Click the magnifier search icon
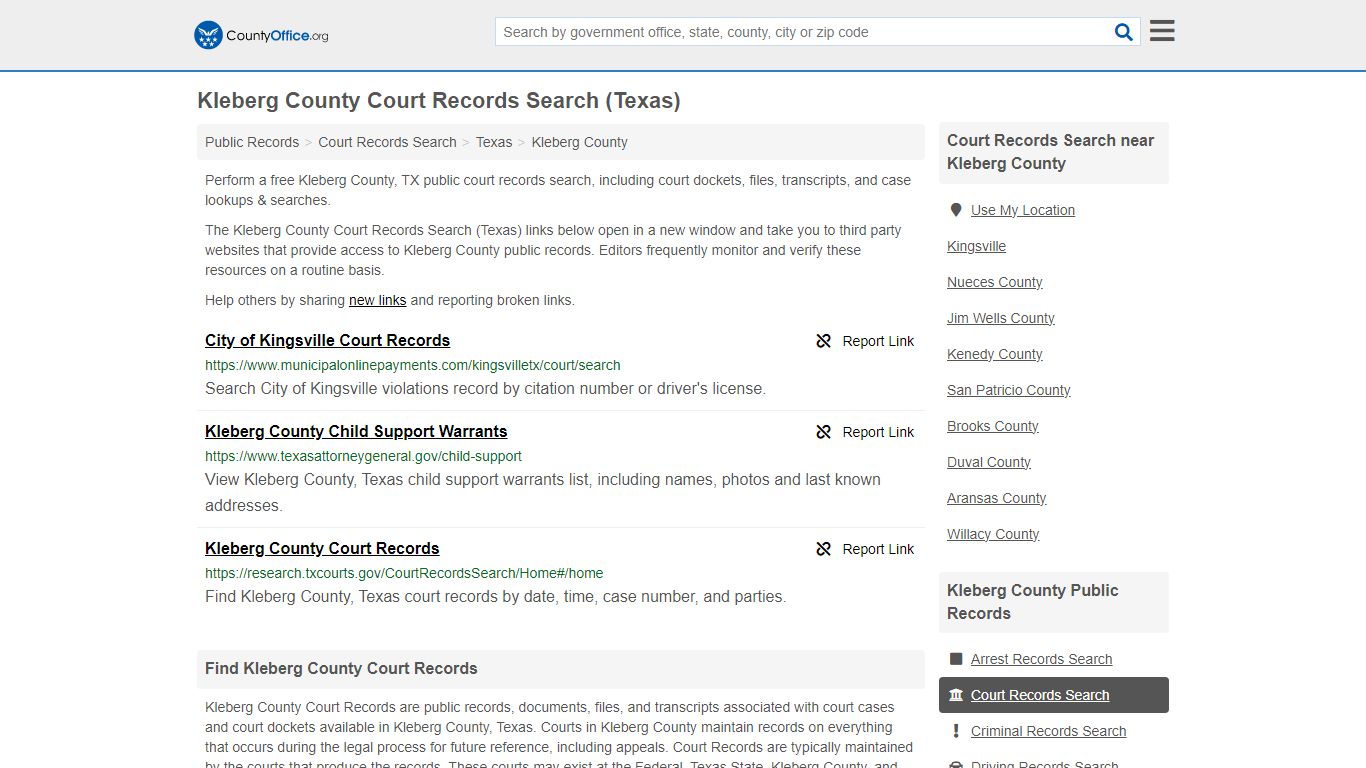1366x768 pixels. click(1124, 32)
